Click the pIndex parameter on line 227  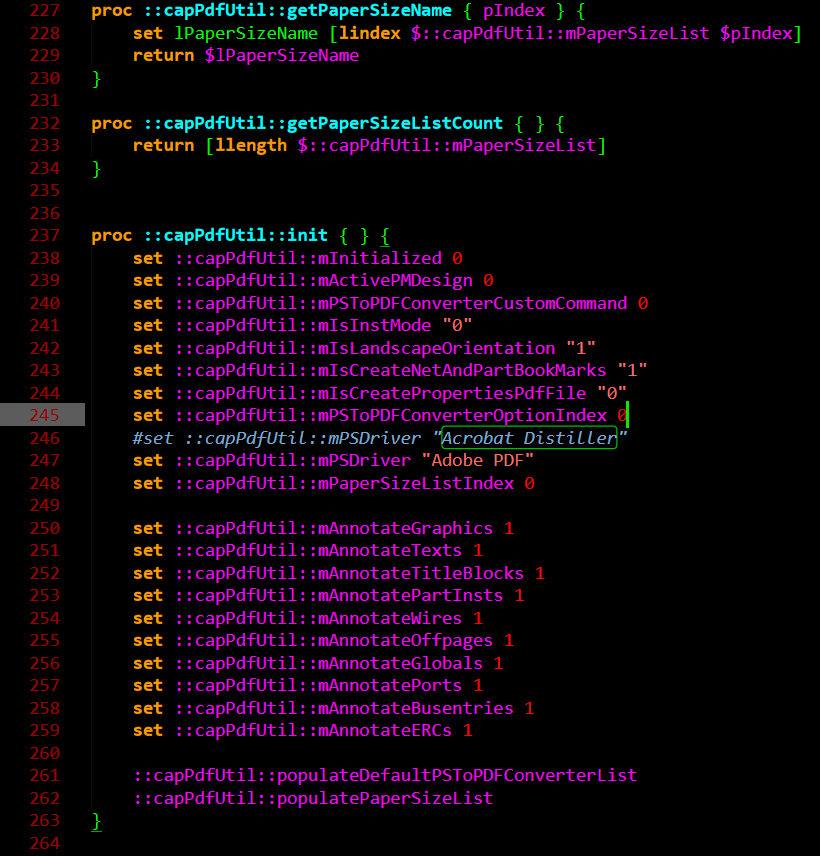[x=514, y=10]
